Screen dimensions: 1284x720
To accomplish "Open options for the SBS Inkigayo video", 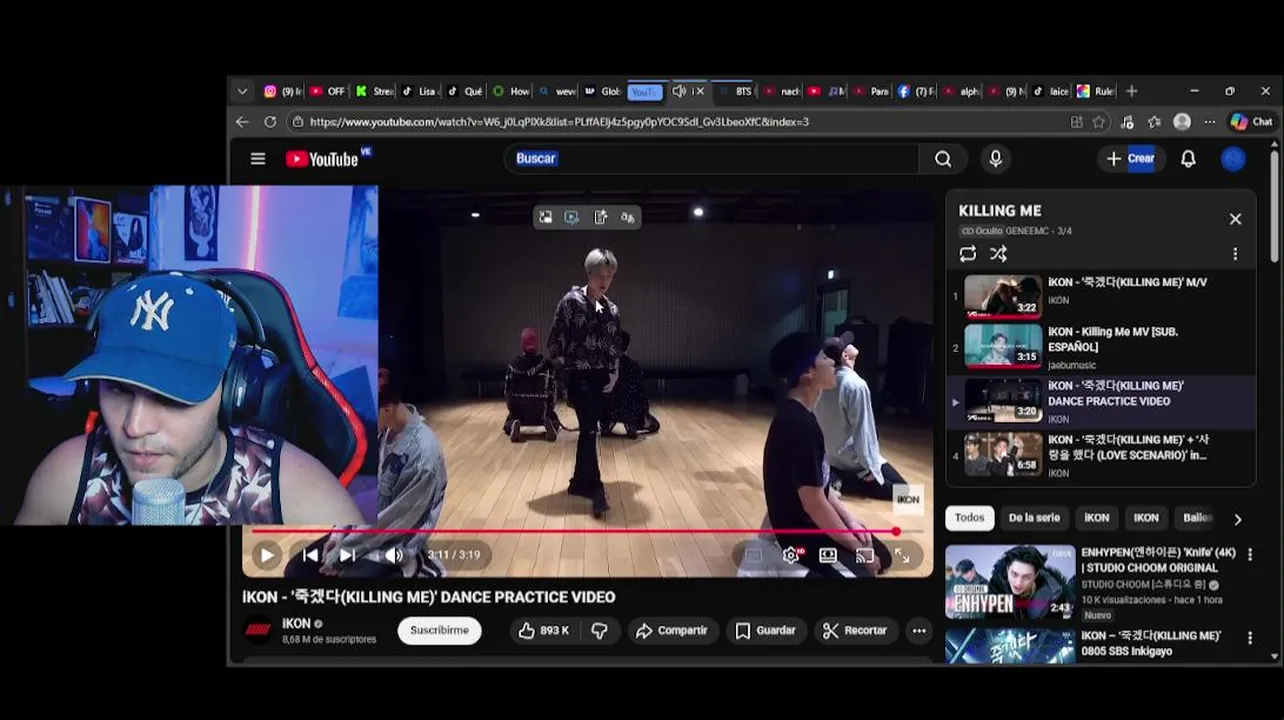I will [1249, 638].
